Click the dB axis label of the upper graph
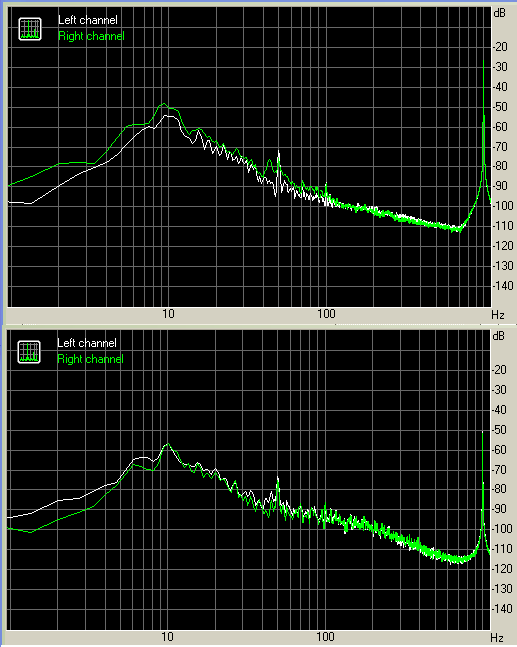The width and height of the screenshot is (517, 647). [499, 13]
